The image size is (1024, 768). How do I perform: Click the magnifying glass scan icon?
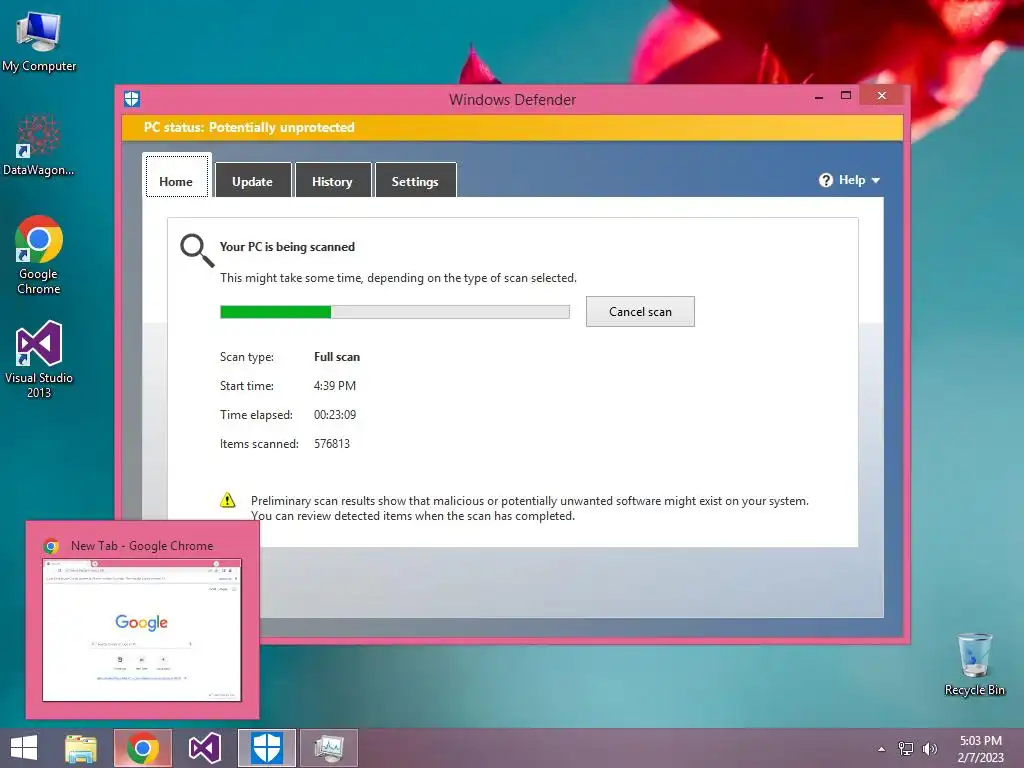click(x=197, y=251)
